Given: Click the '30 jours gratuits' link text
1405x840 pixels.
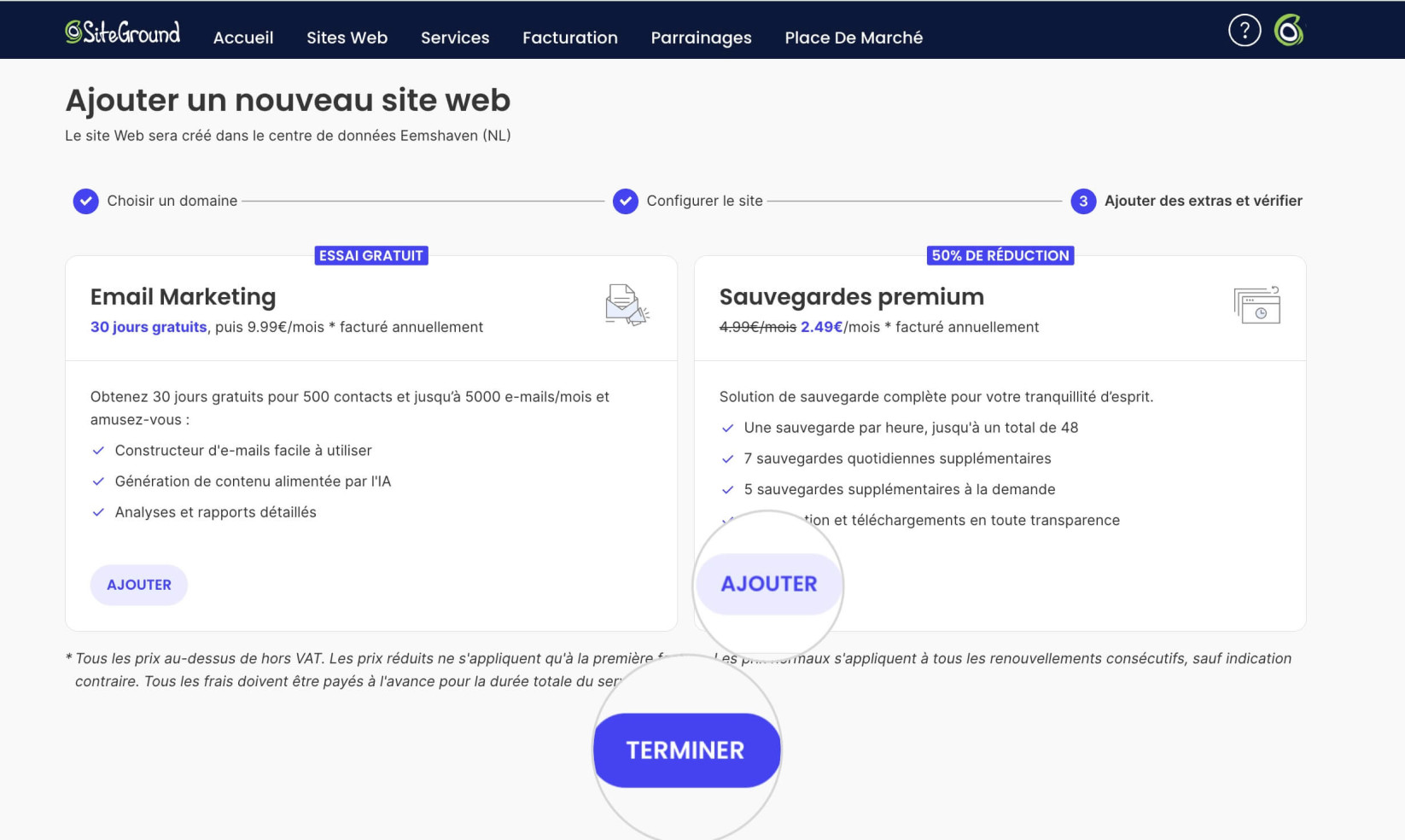Looking at the screenshot, I should tap(149, 327).
